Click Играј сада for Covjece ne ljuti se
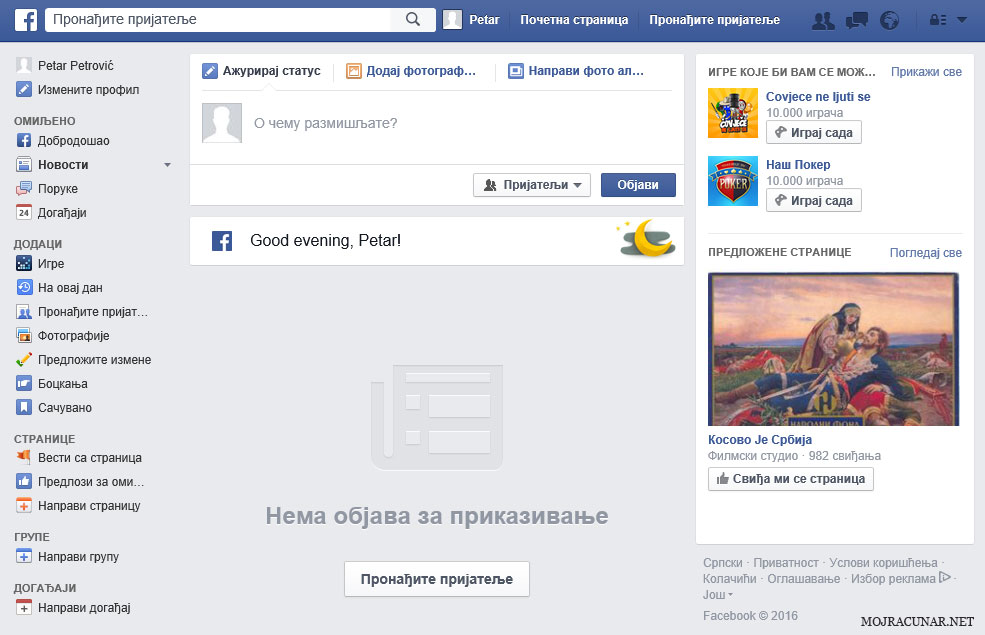The width and height of the screenshot is (985, 635). (814, 133)
